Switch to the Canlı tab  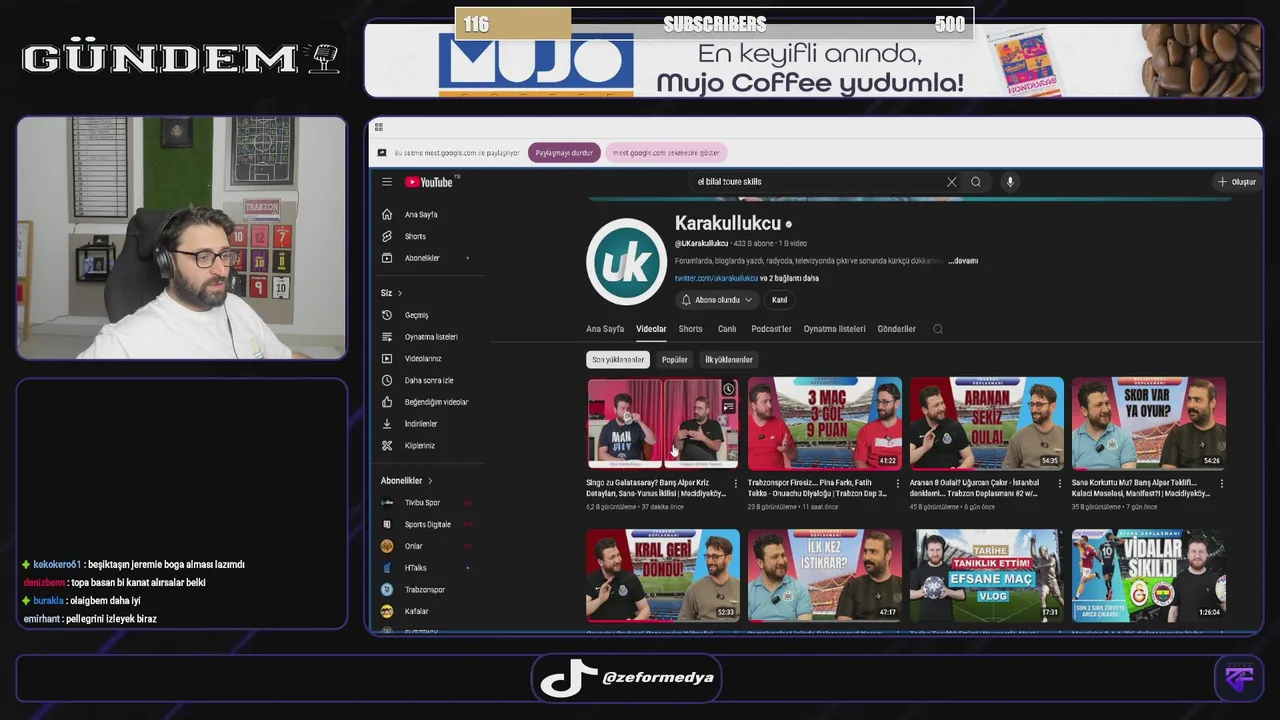point(727,329)
